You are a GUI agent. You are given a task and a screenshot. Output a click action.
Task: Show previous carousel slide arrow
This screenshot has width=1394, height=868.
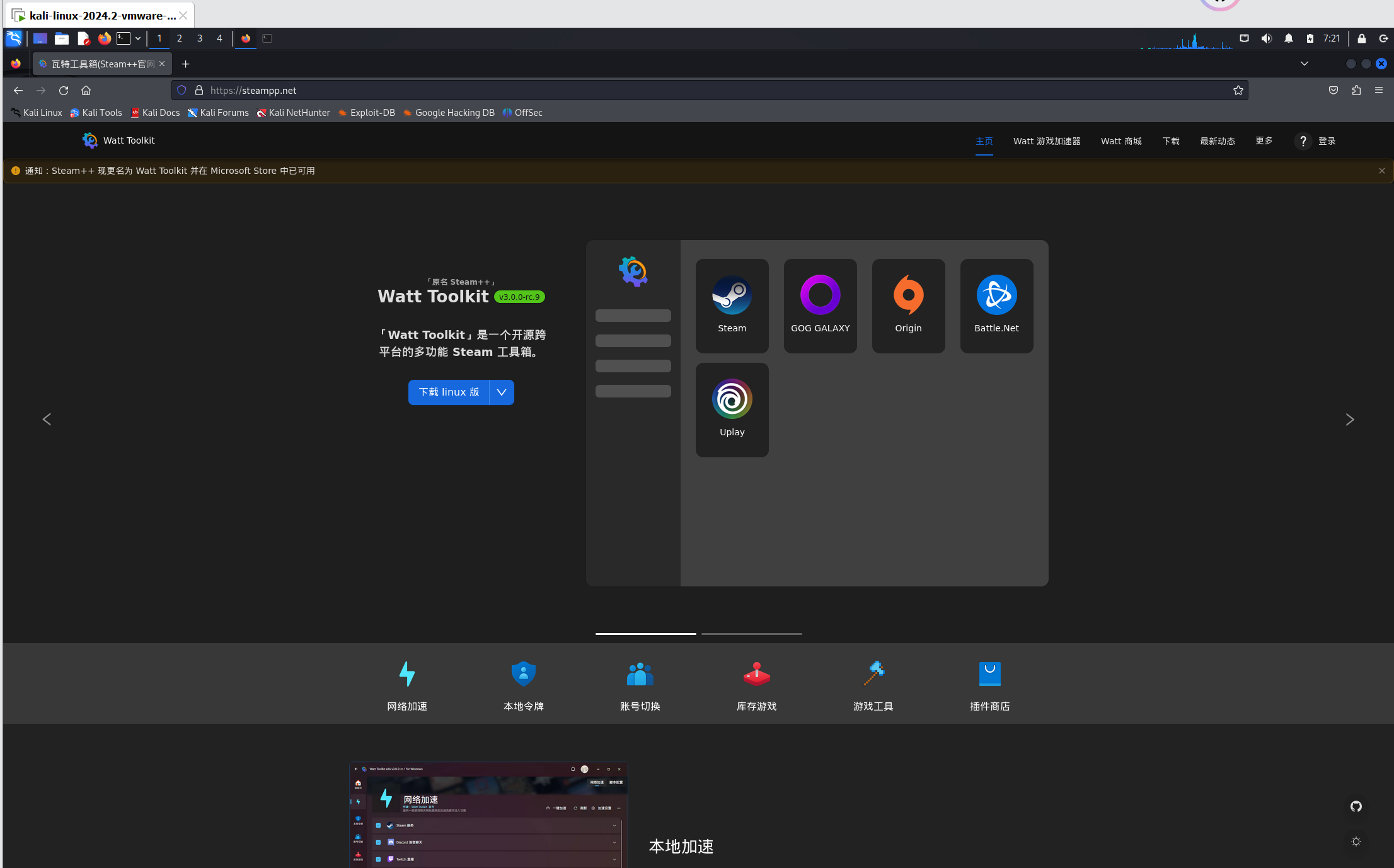click(47, 420)
